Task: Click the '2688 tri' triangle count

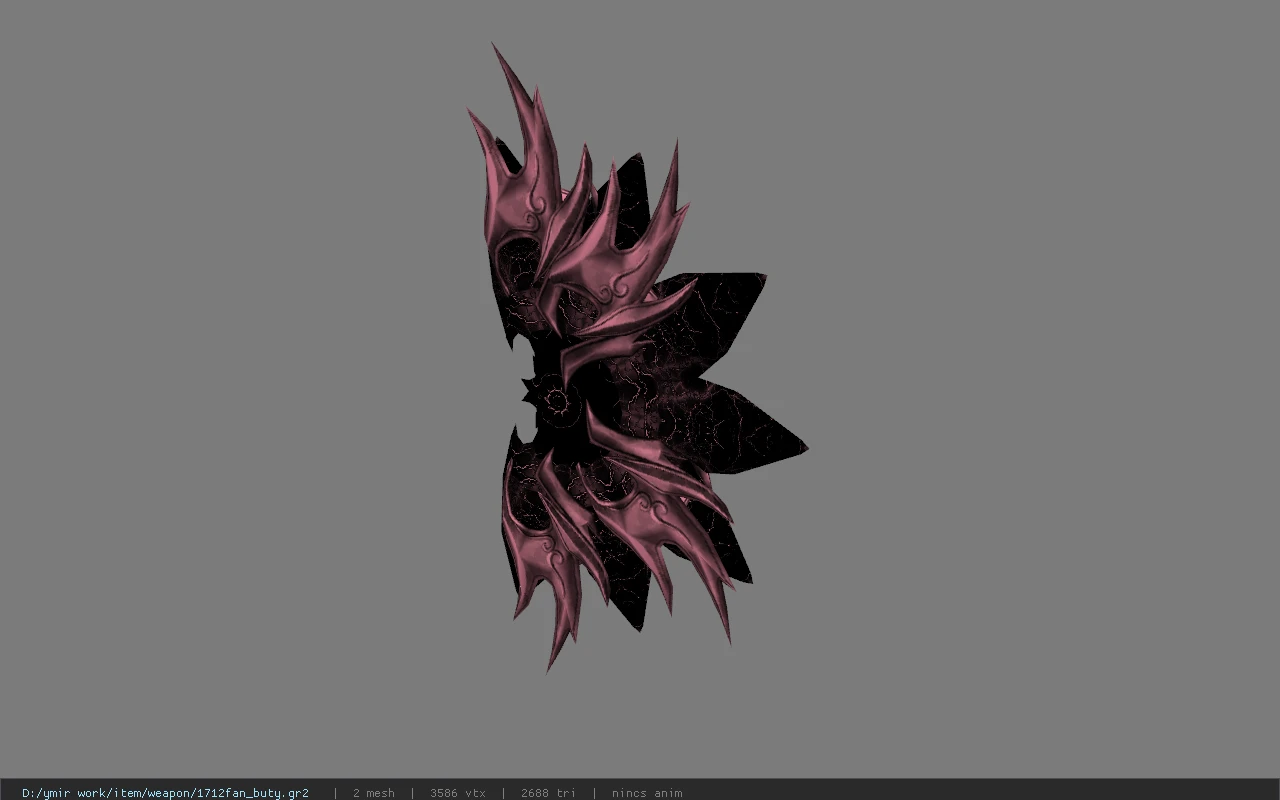Action: (x=548, y=793)
